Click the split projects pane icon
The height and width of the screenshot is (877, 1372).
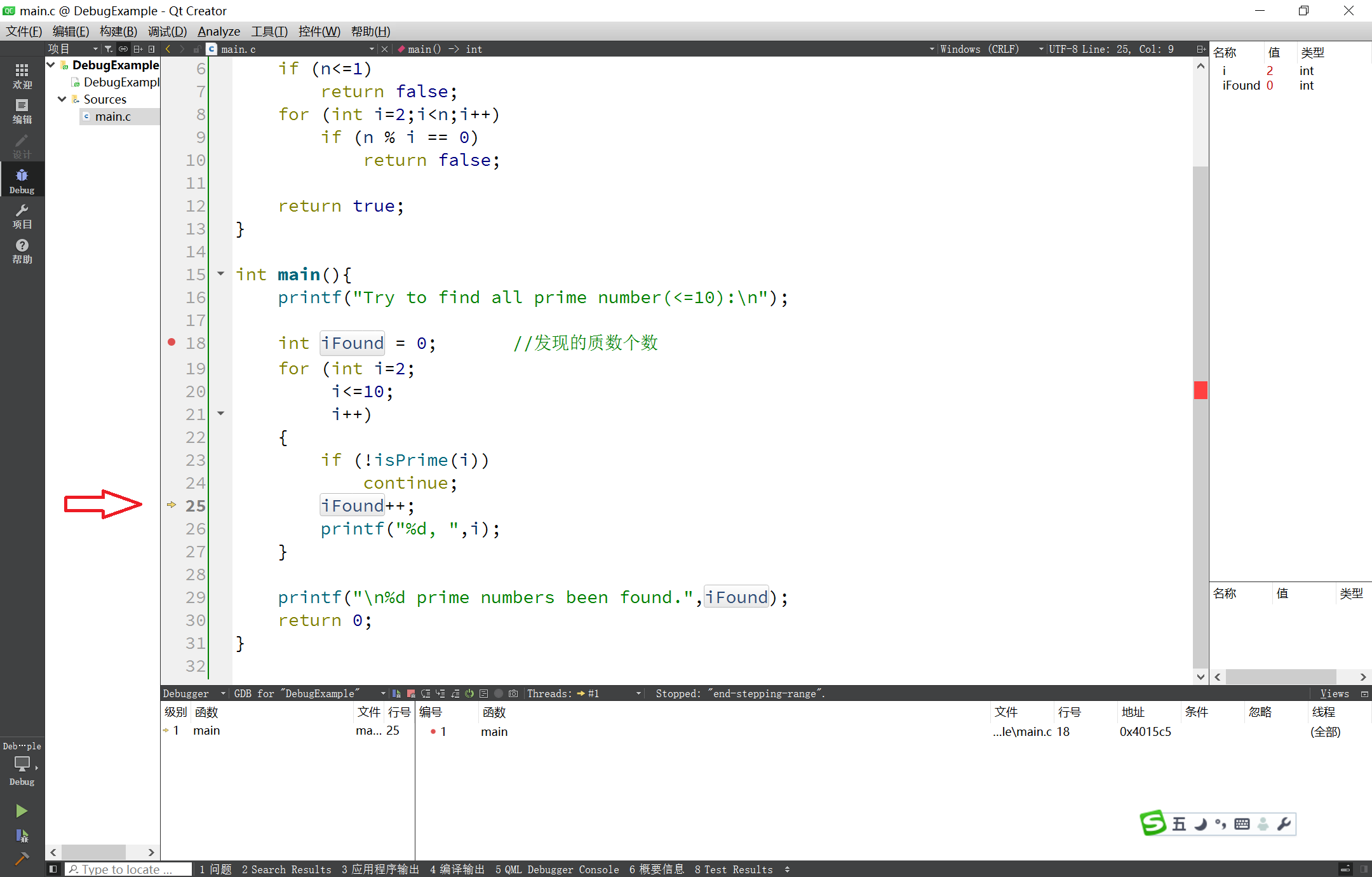[x=138, y=49]
